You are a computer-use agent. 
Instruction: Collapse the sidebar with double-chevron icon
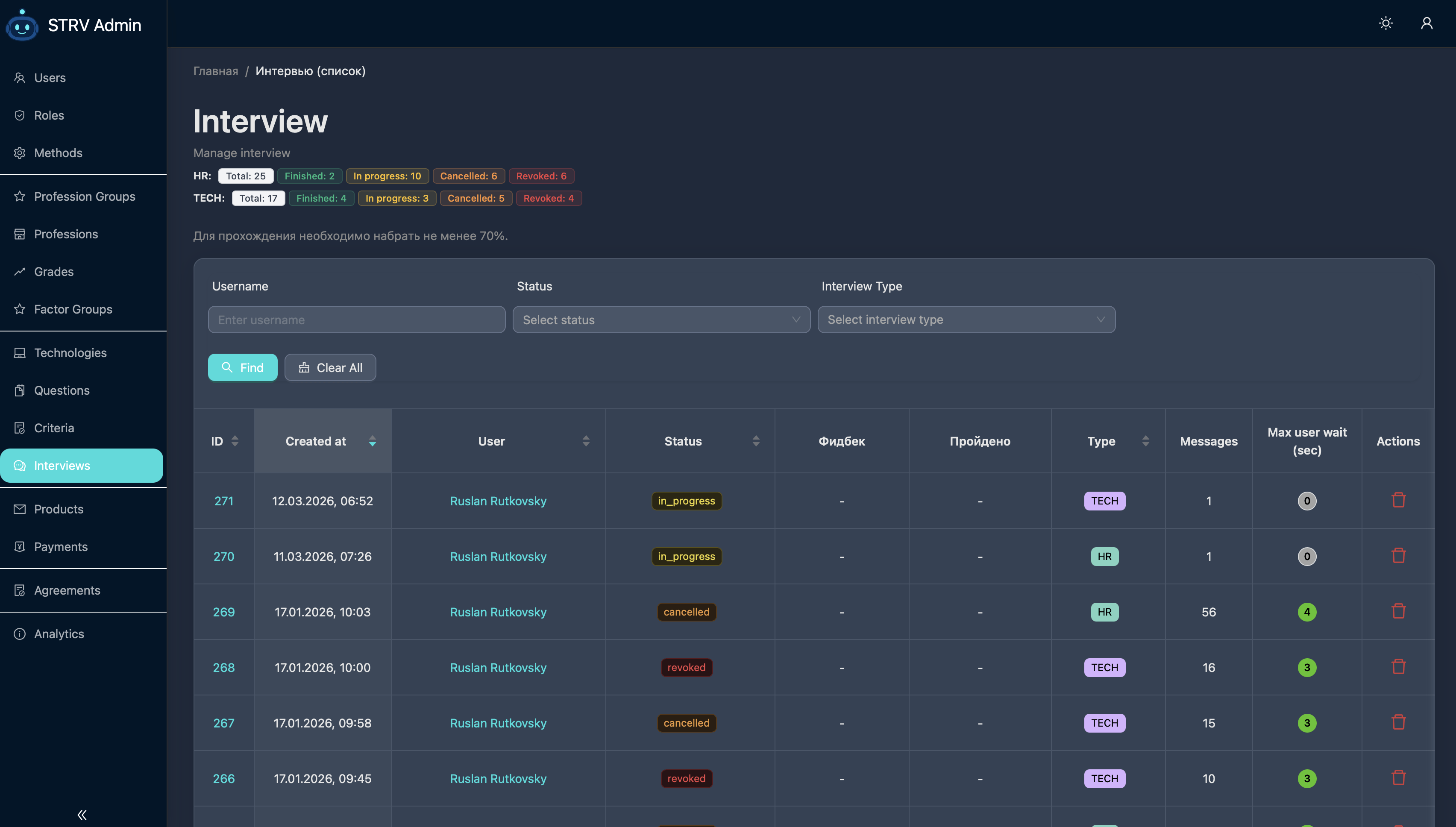82,815
